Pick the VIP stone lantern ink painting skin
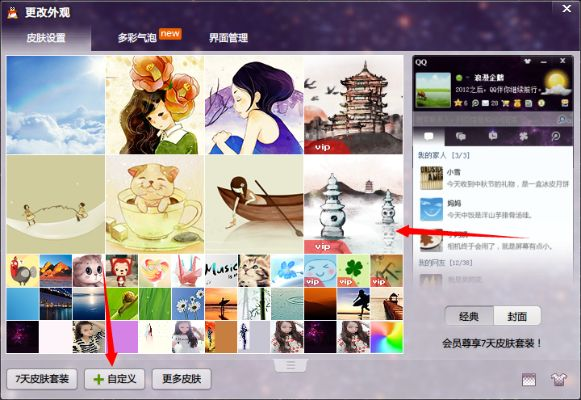Viewport: 581px width, 400px height. 353,204
